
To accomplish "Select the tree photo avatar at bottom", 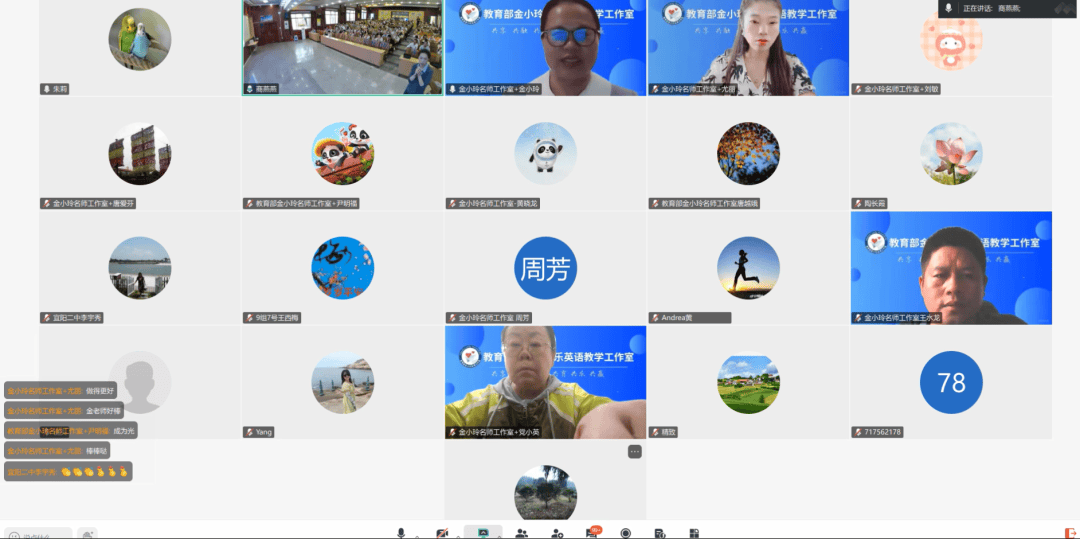I will point(546,494).
